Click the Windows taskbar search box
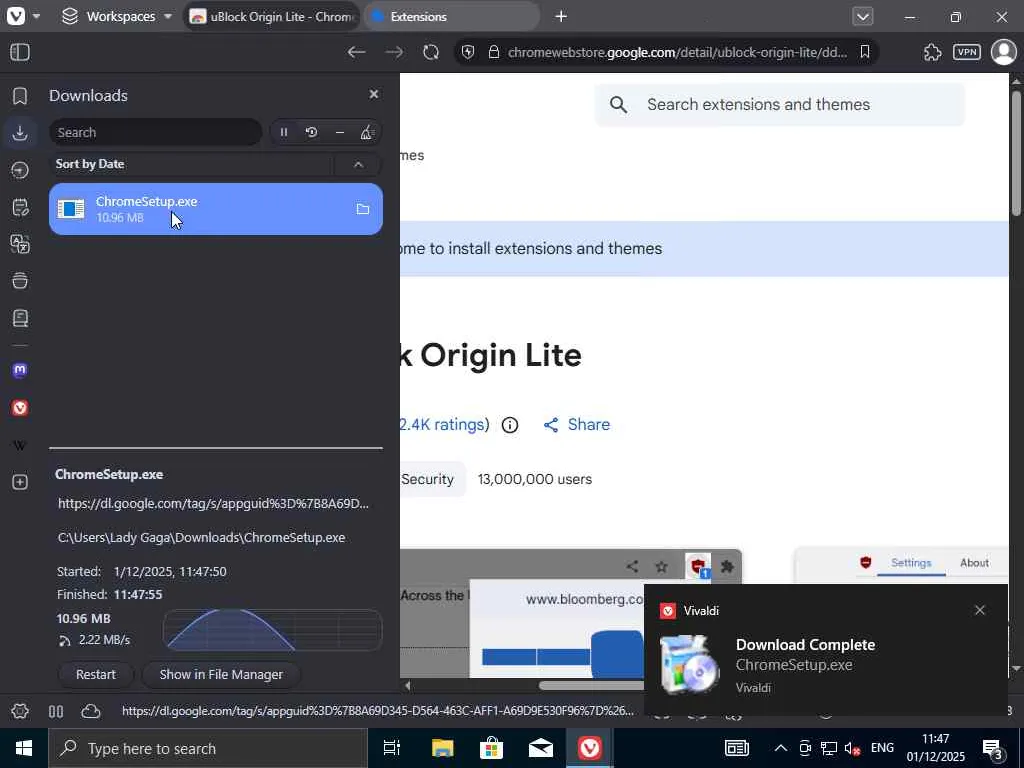This screenshot has height=768, width=1024. [208, 748]
